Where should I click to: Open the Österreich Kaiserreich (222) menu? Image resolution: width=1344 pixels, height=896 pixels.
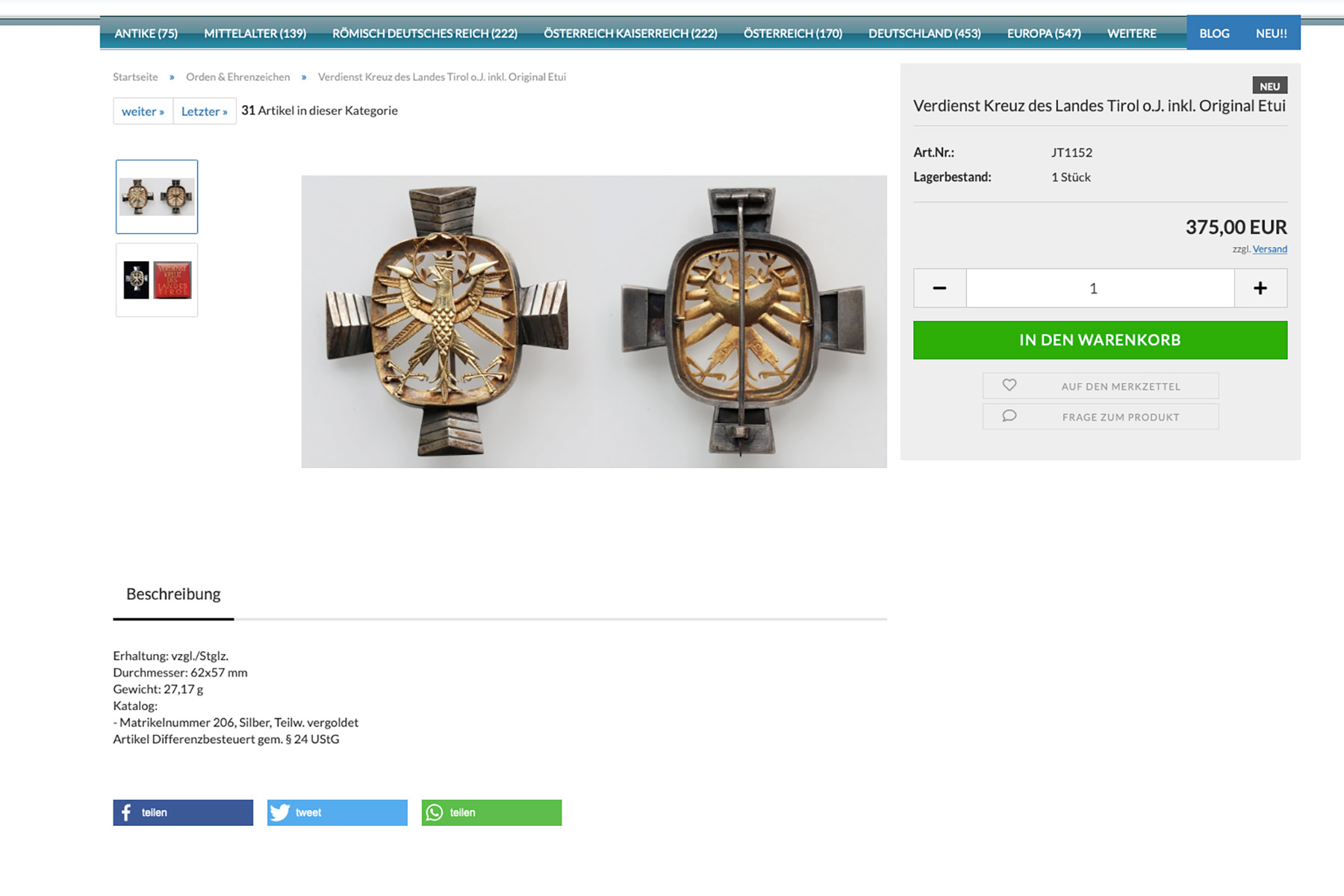coord(630,34)
